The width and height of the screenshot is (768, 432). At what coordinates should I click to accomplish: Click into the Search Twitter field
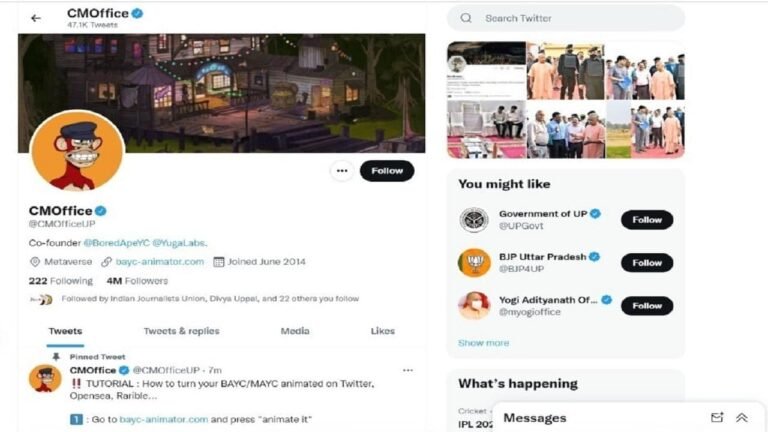(566, 18)
